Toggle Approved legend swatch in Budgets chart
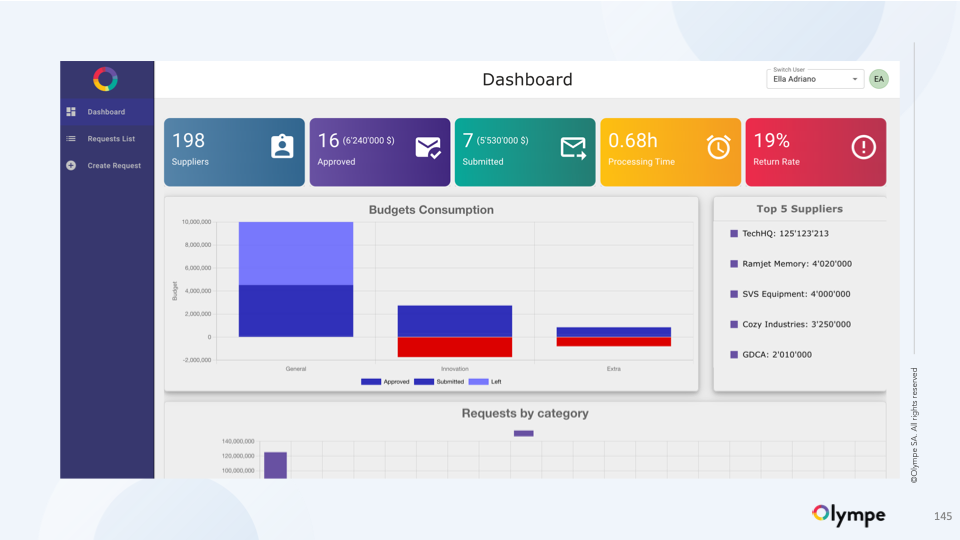The height and width of the screenshot is (540, 960). coord(371,381)
